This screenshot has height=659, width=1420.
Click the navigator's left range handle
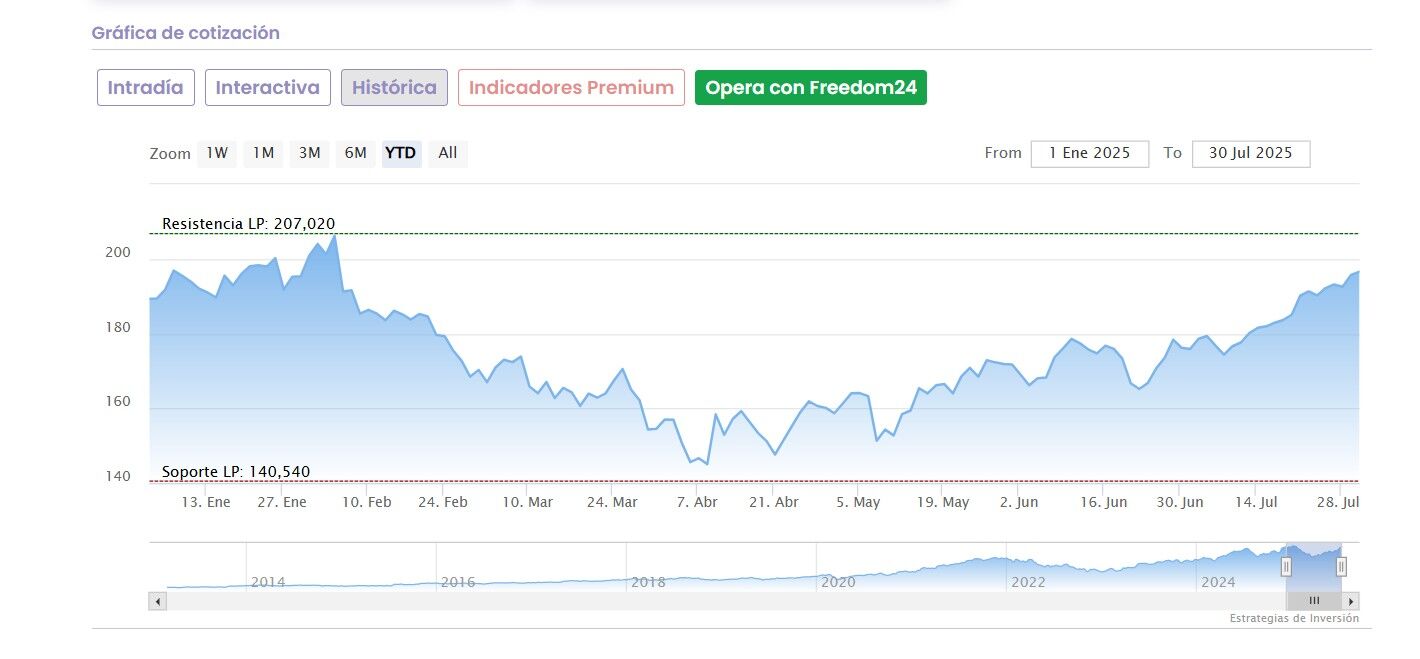1286,567
